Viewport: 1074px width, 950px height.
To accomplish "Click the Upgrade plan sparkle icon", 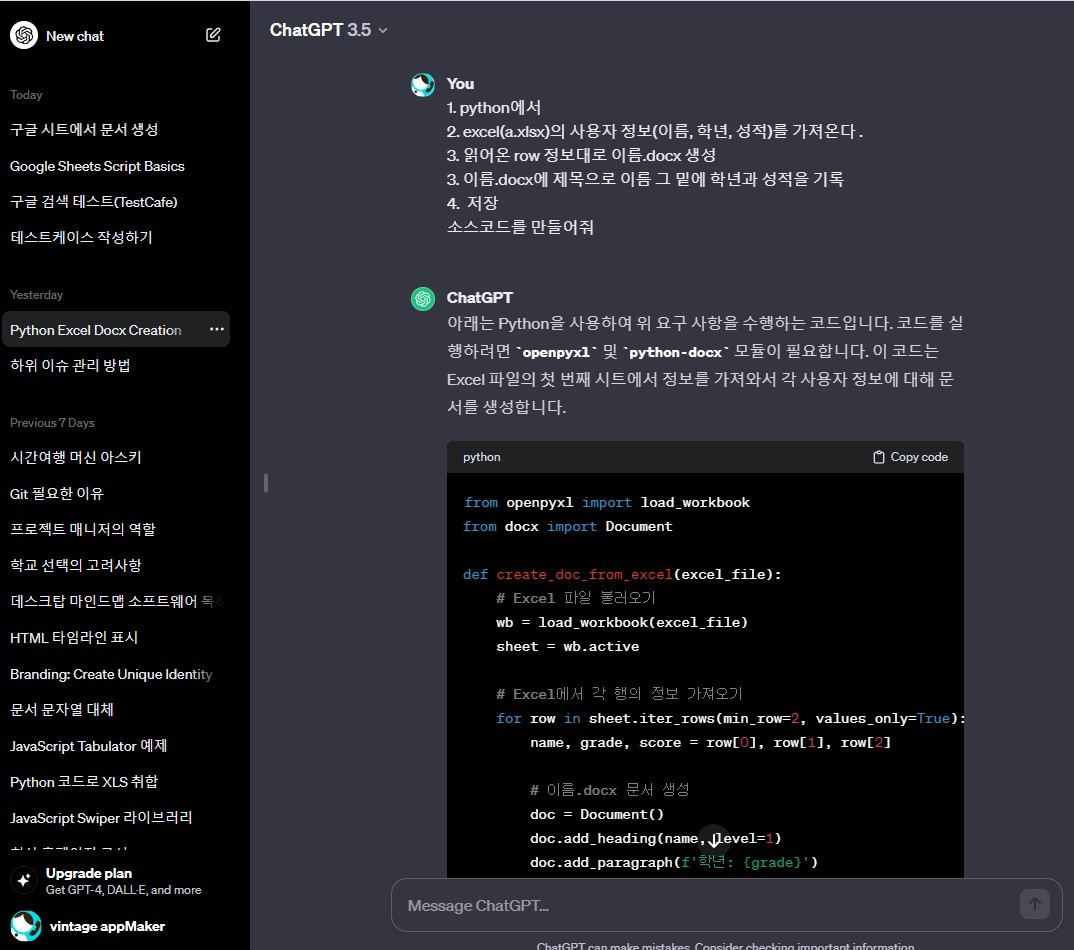I will pyautogui.click(x=24, y=880).
